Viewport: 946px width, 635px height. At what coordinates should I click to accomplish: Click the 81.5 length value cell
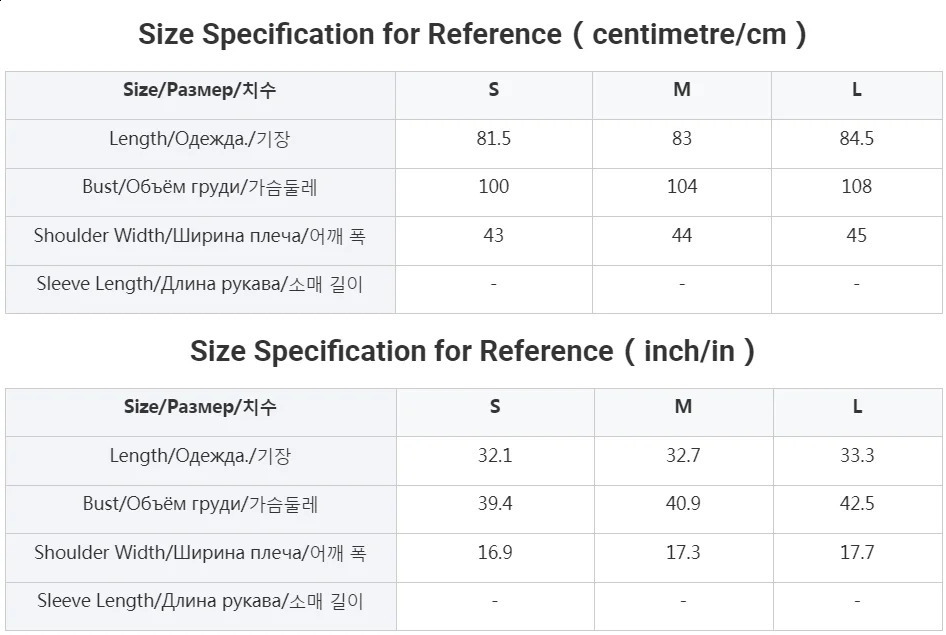494,139
